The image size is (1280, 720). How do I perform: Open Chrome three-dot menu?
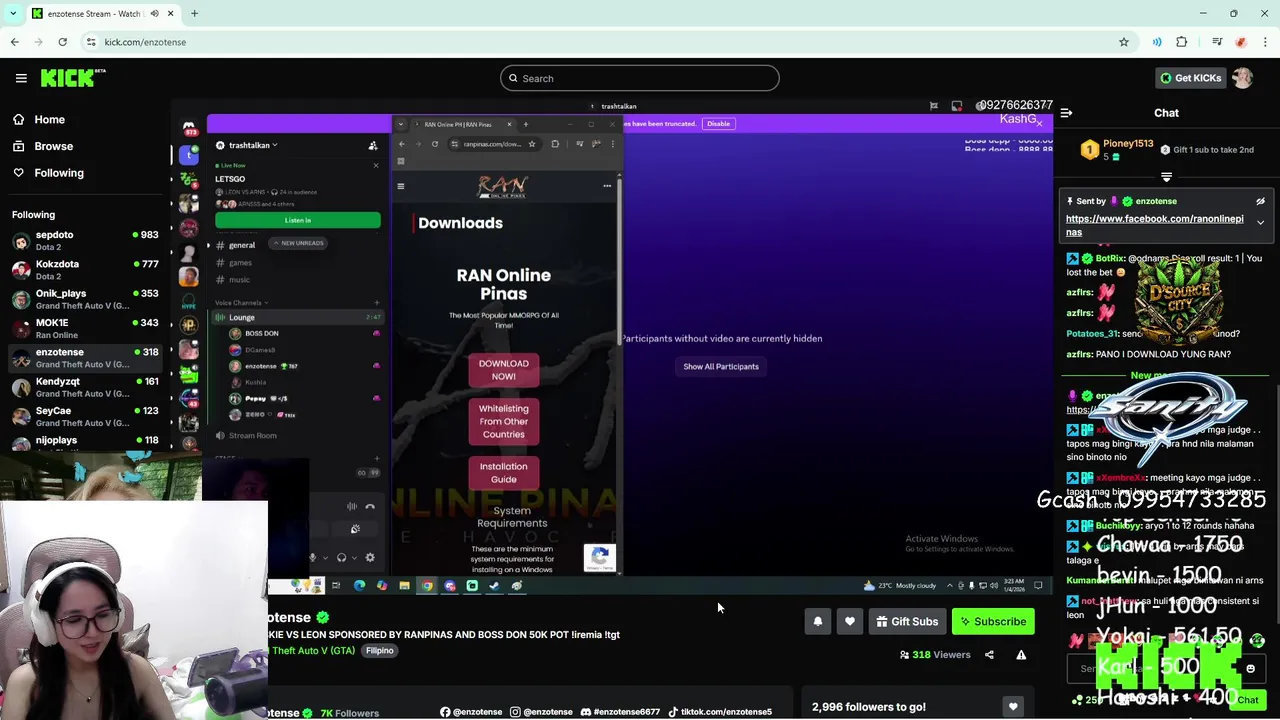tap(1266, 42)
